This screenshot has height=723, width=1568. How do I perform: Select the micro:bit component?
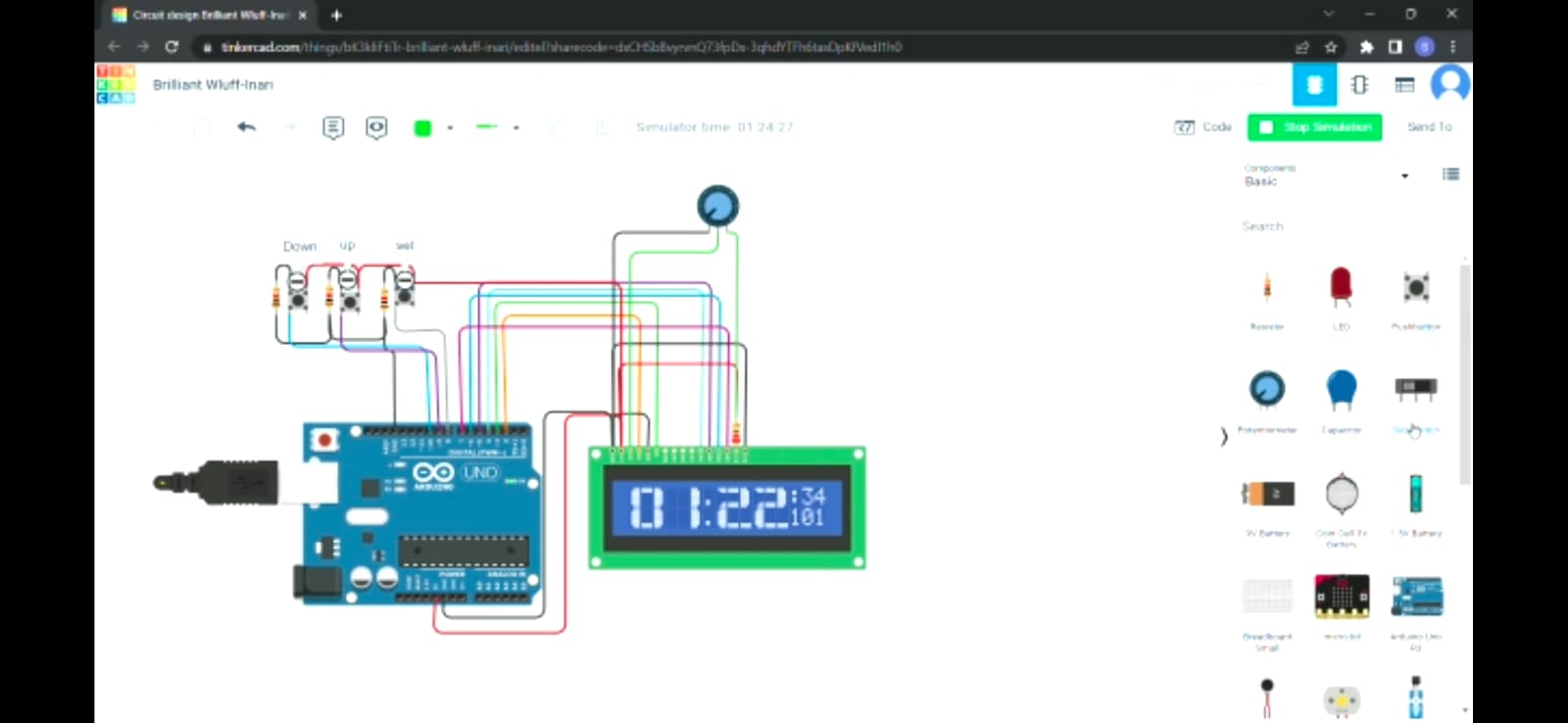click(x=1341, y=606)
